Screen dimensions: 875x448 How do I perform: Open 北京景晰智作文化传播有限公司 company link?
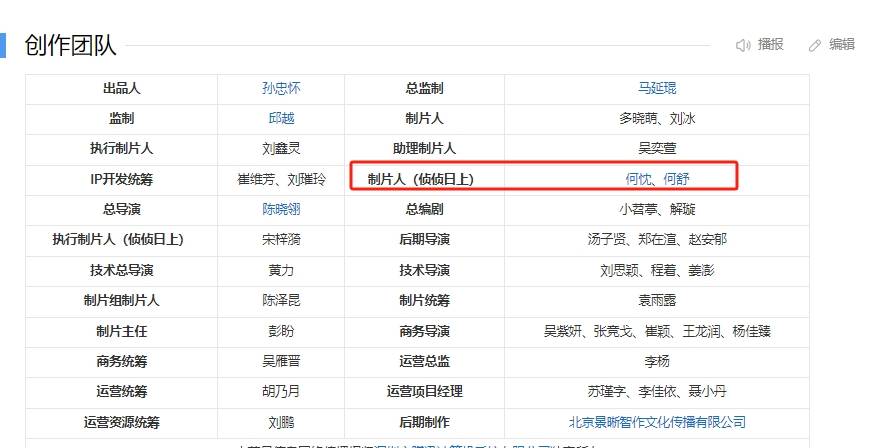tap(657, 422)
